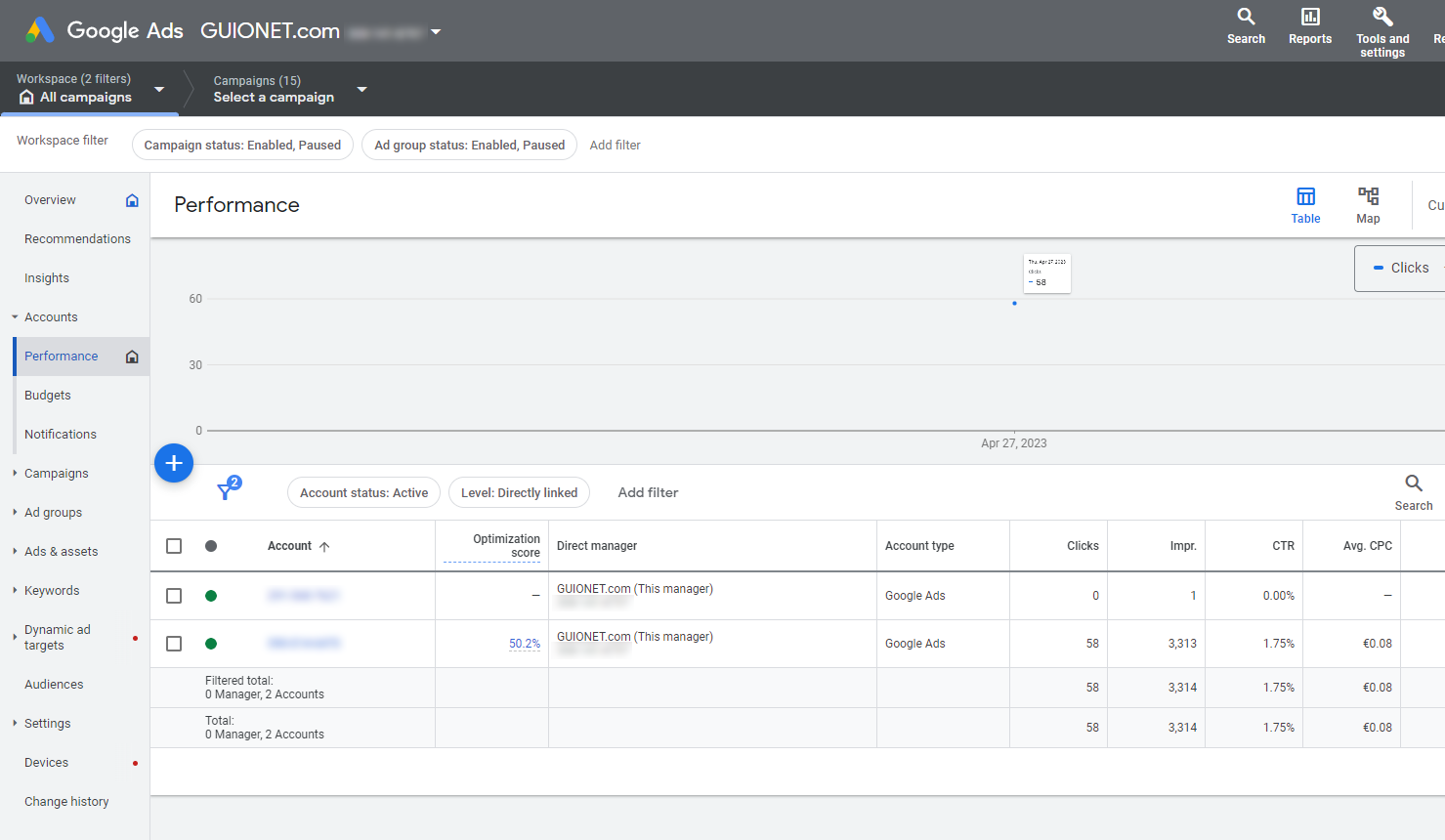Viewport: 1445px width, 840px height.
Task: Click the table Search magnifier icon
Action: click(1414, 483)
